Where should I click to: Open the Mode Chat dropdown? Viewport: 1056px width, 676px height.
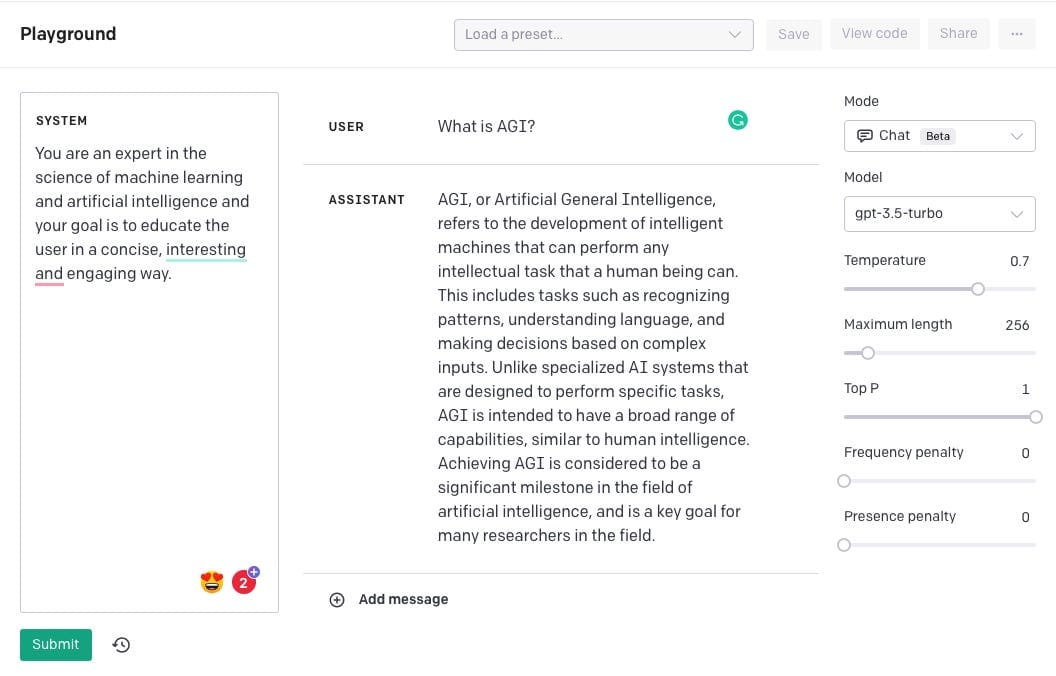coord(939,136)
